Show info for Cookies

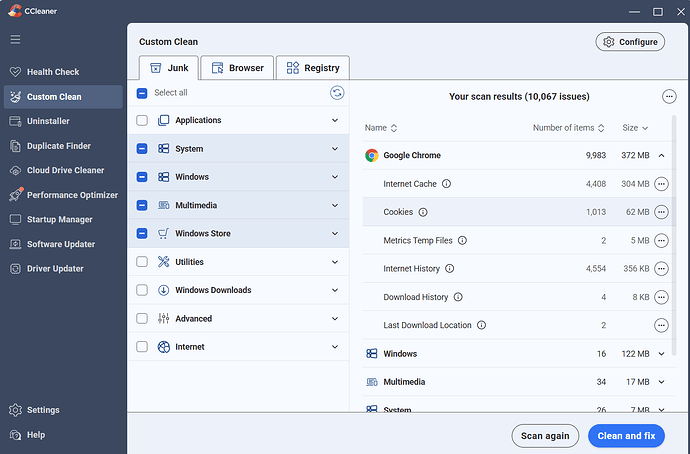(x=423, y=212)
